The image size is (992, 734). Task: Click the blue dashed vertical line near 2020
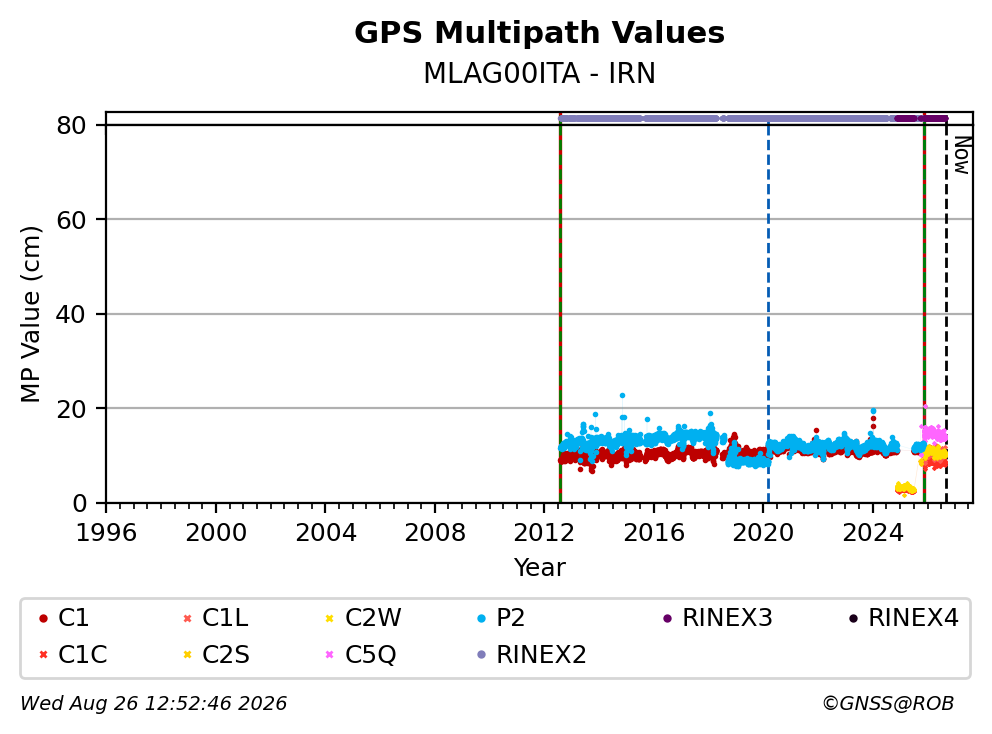[x=768, y=310]
